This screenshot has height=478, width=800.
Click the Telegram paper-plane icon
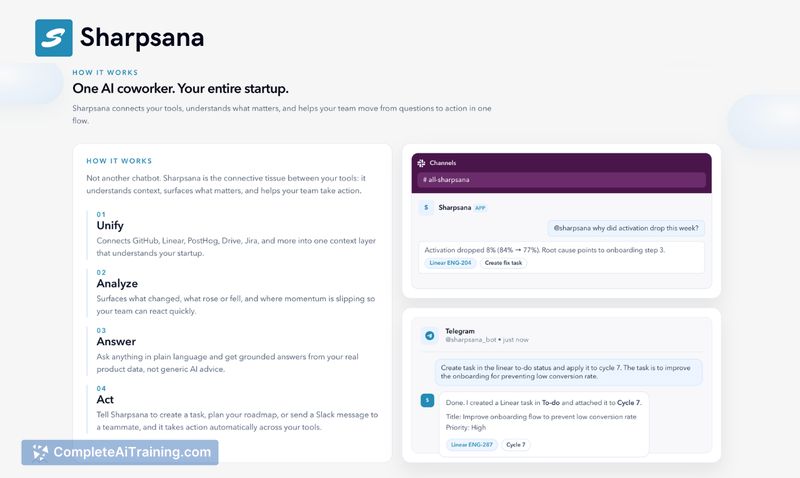click(x=429, y=336)
